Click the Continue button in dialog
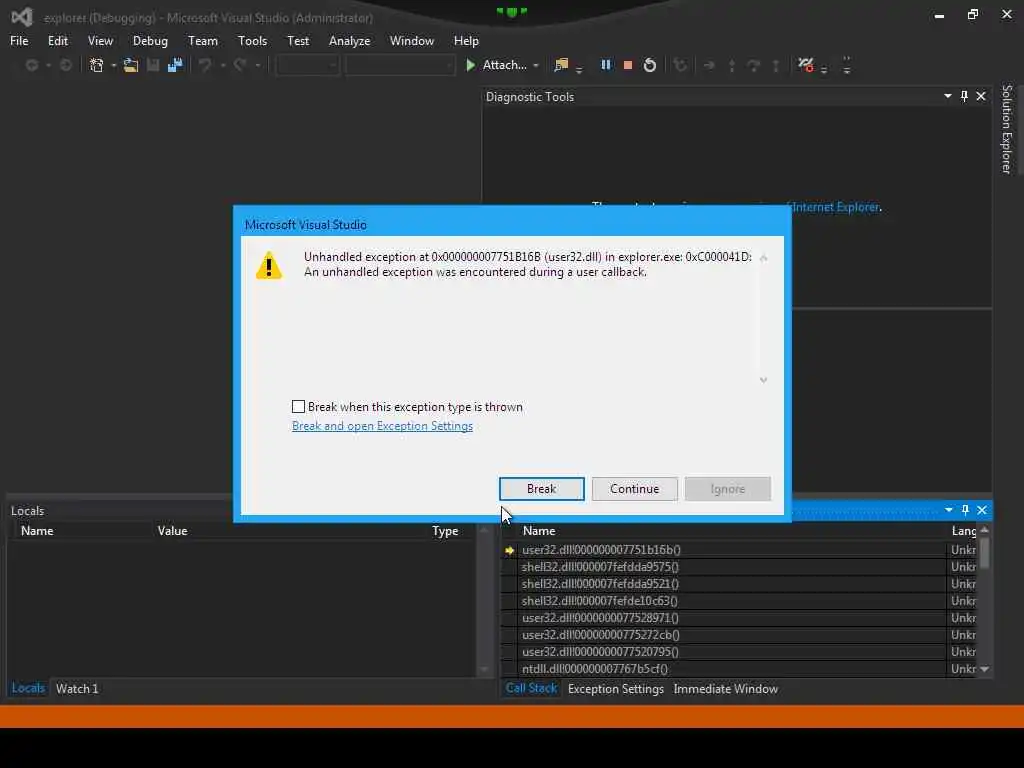Viewport: 1024px width, 768px height. point(634,488)
